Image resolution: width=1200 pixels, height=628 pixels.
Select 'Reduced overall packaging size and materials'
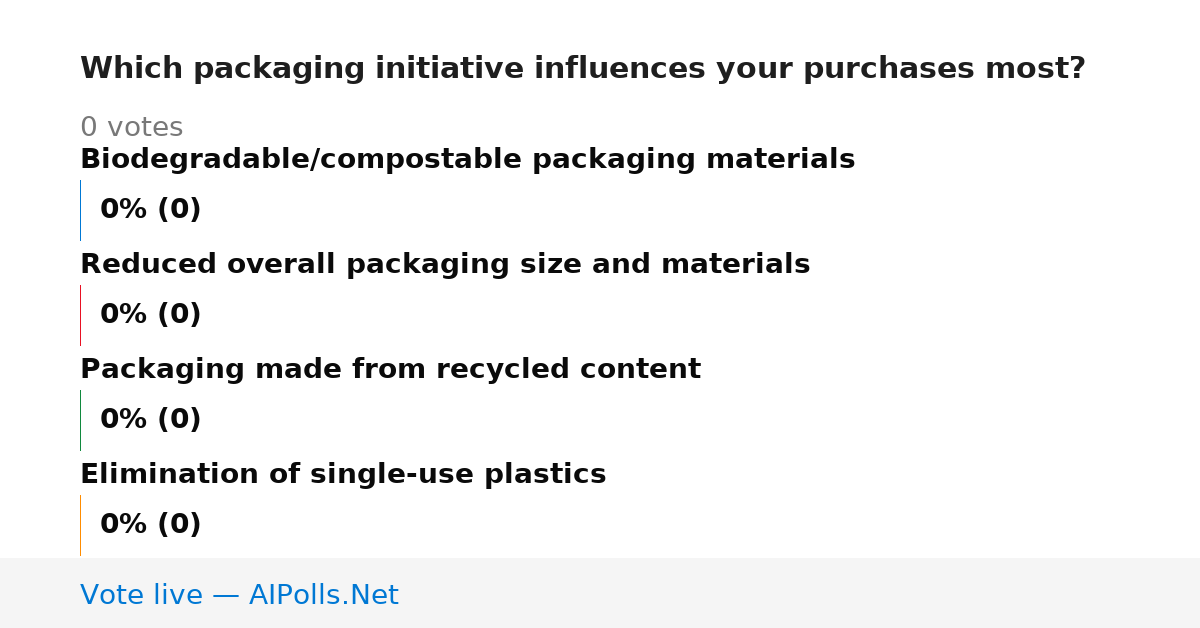[x=445, y=265]
